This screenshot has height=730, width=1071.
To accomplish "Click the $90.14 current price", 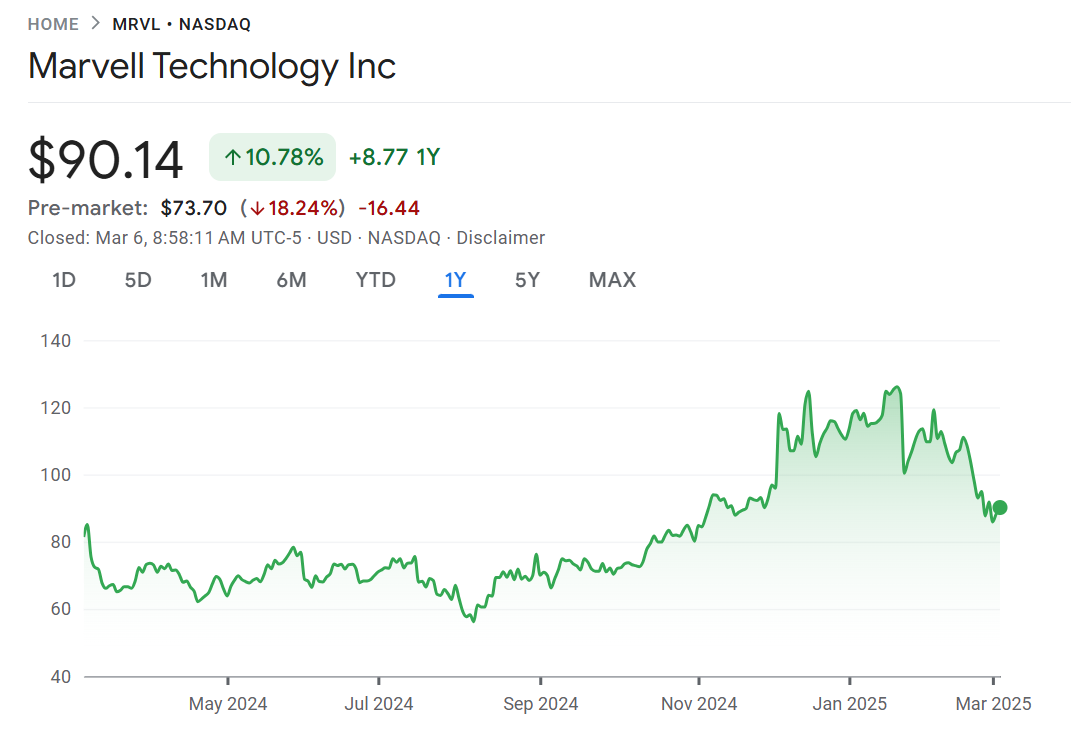I will [106, 160].
